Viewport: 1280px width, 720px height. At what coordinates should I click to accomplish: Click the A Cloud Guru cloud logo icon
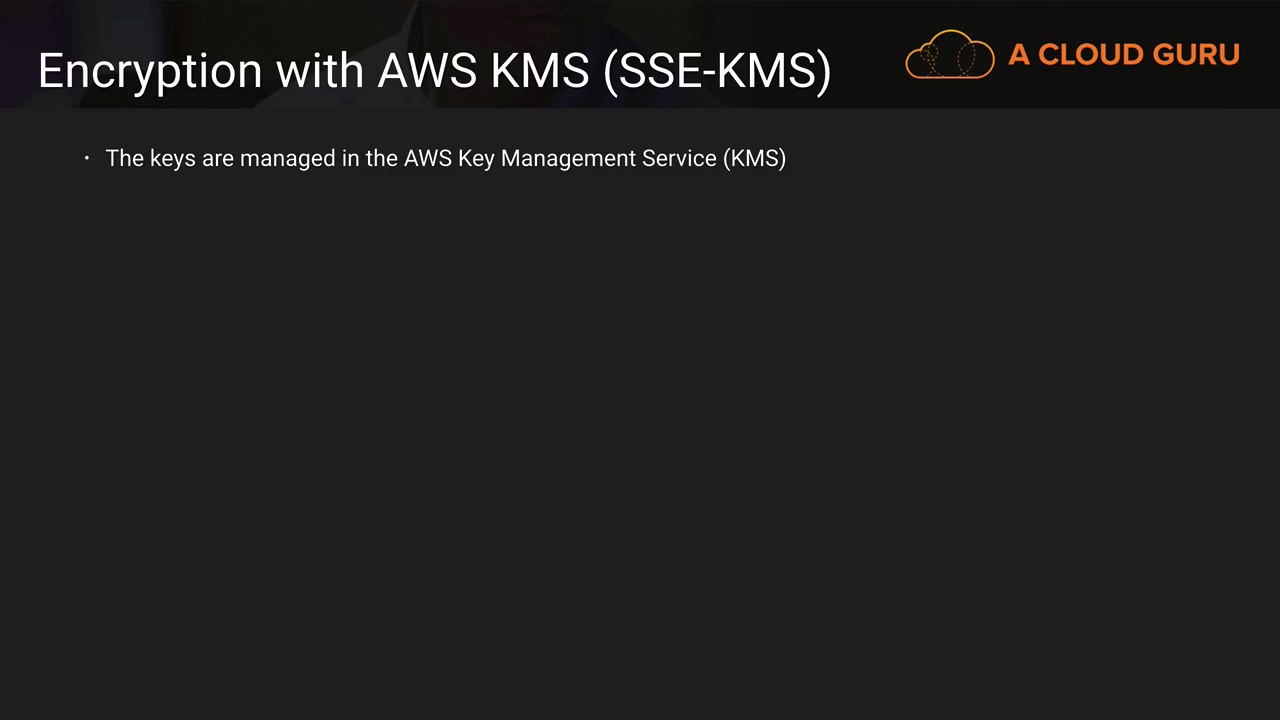click(949, 55)
